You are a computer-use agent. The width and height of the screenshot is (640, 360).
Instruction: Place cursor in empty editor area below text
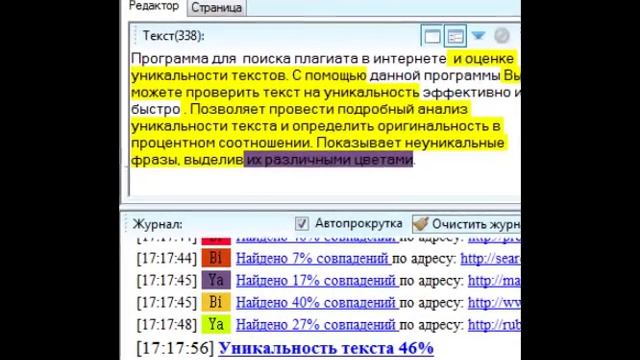click(324, 183)
